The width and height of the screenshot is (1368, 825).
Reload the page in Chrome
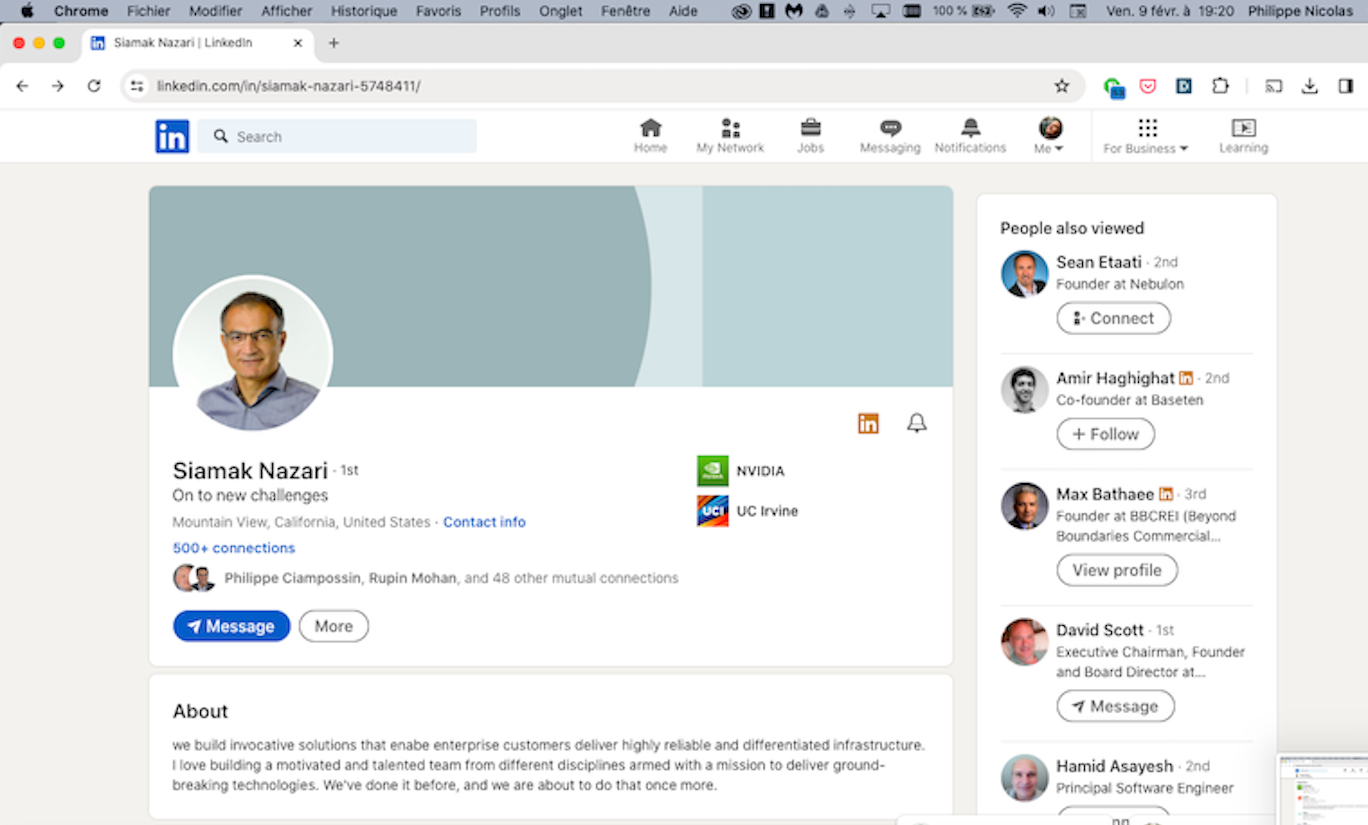point(94,86)
